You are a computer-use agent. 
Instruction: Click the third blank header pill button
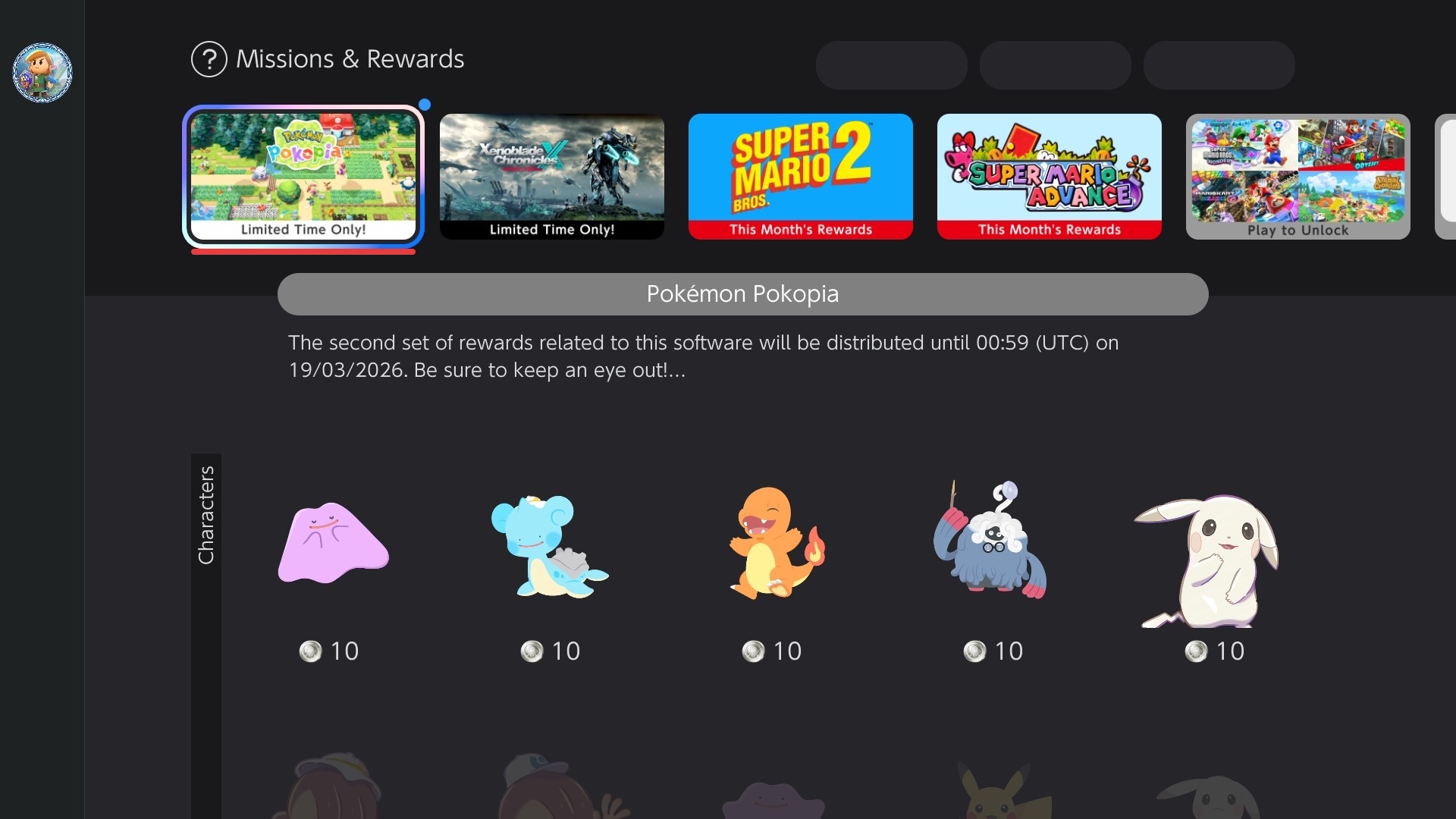(x=1219, y=65)
